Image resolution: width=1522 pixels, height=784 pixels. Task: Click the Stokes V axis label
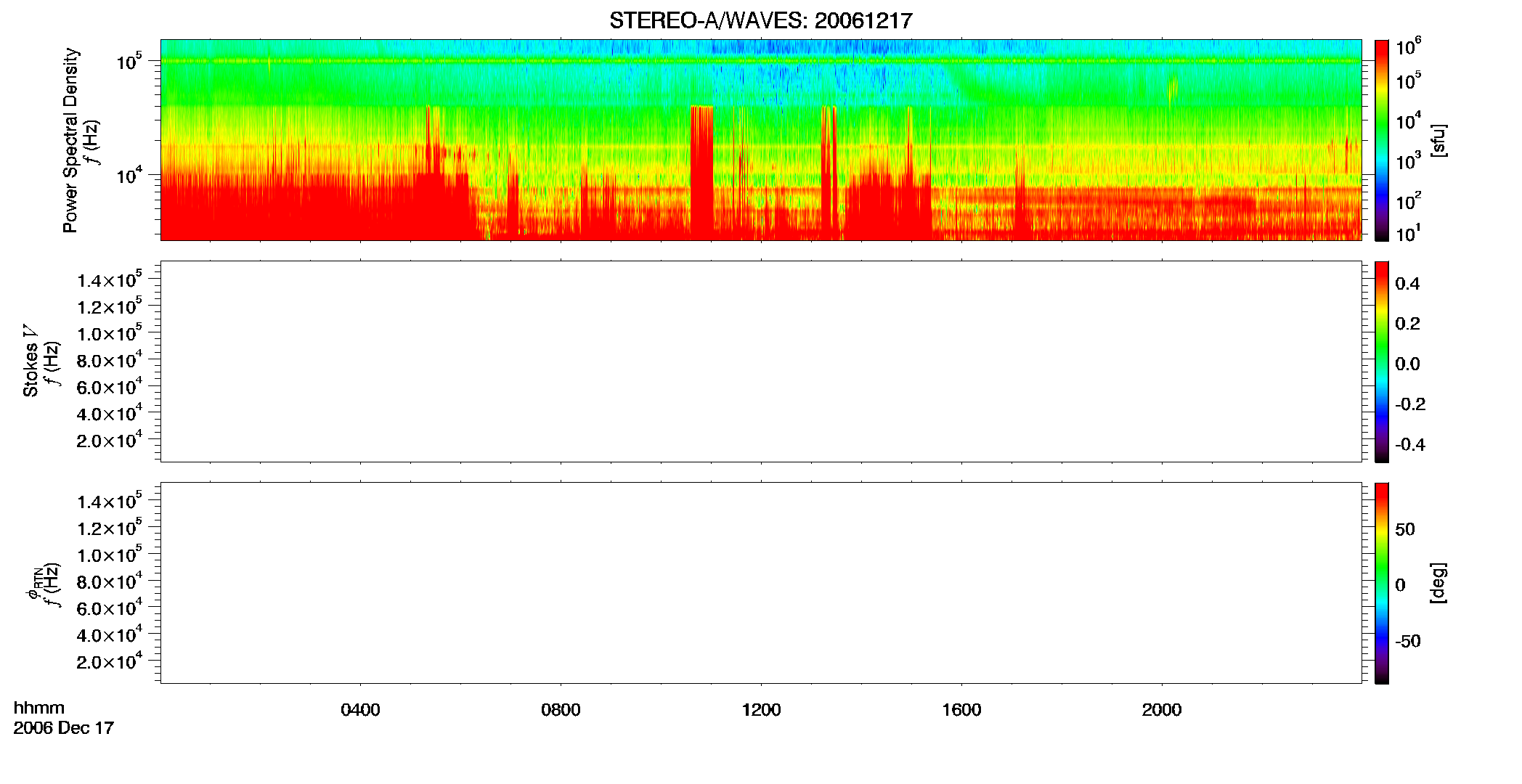pyautogui.click(x=30, y=360)
